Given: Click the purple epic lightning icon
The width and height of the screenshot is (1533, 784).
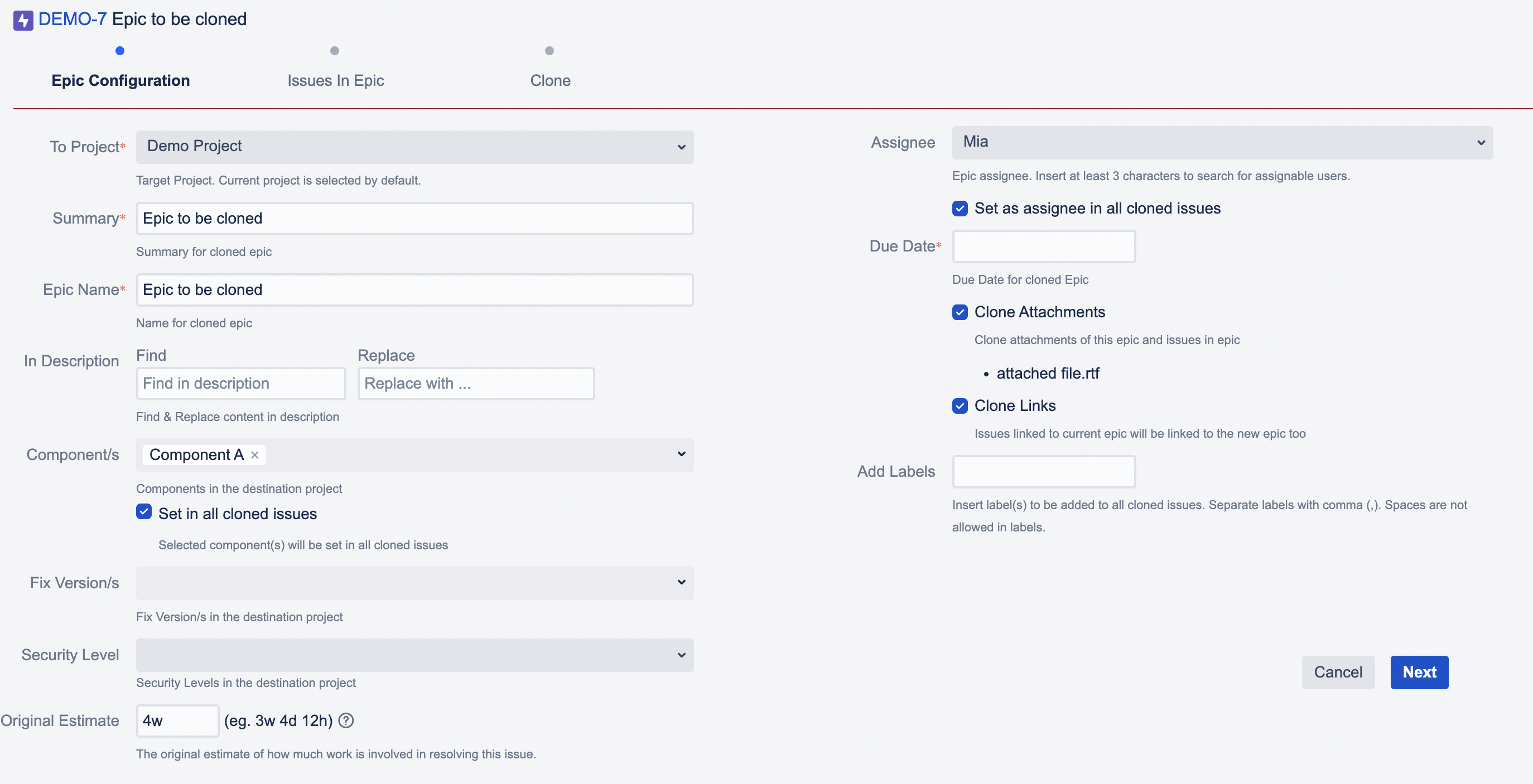Looking at the screenshot, I should [23, 20].
